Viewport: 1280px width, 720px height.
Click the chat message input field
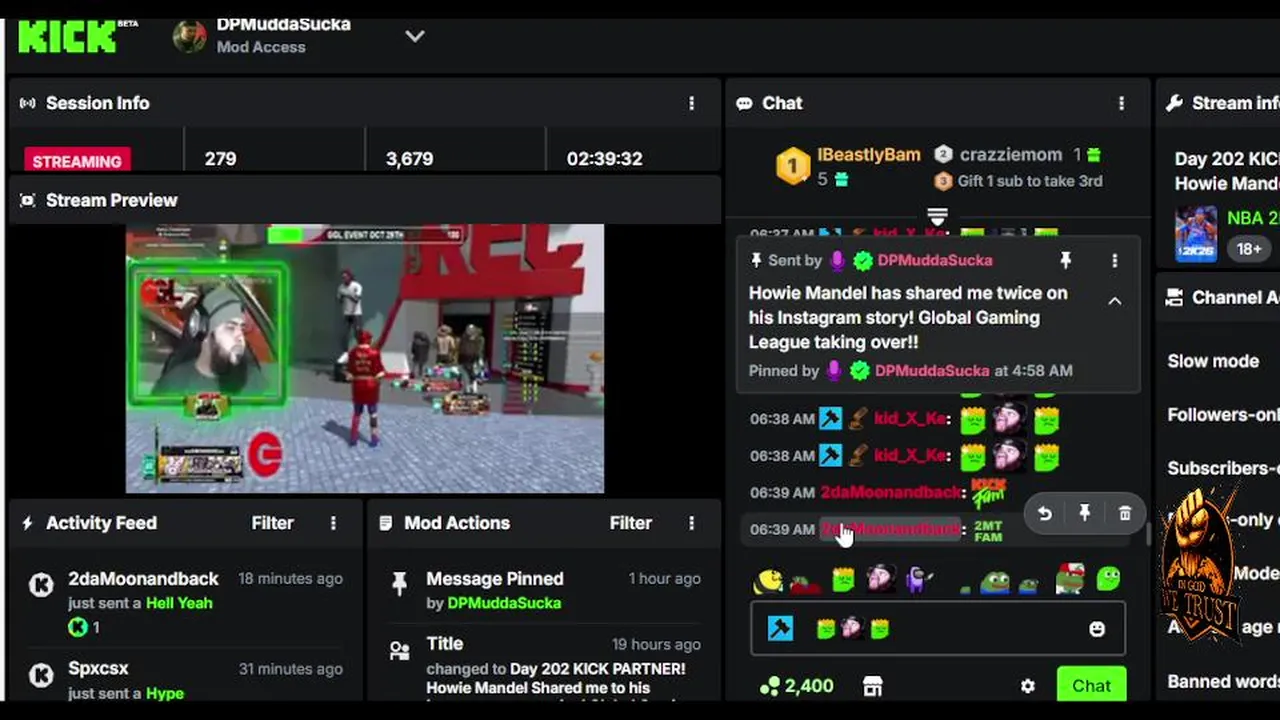point(938,628)
